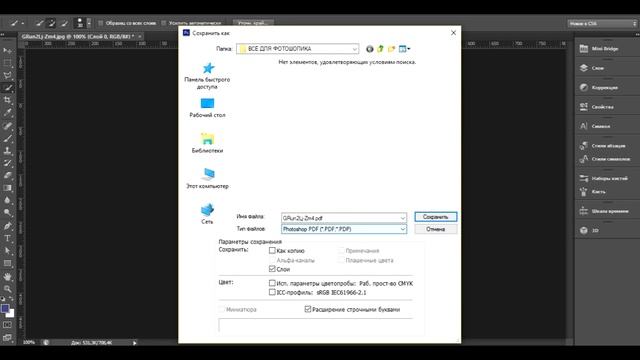Select the Dodge tool
The width and height of the screenshot is (640, 360).
click(x=7, y=213)
